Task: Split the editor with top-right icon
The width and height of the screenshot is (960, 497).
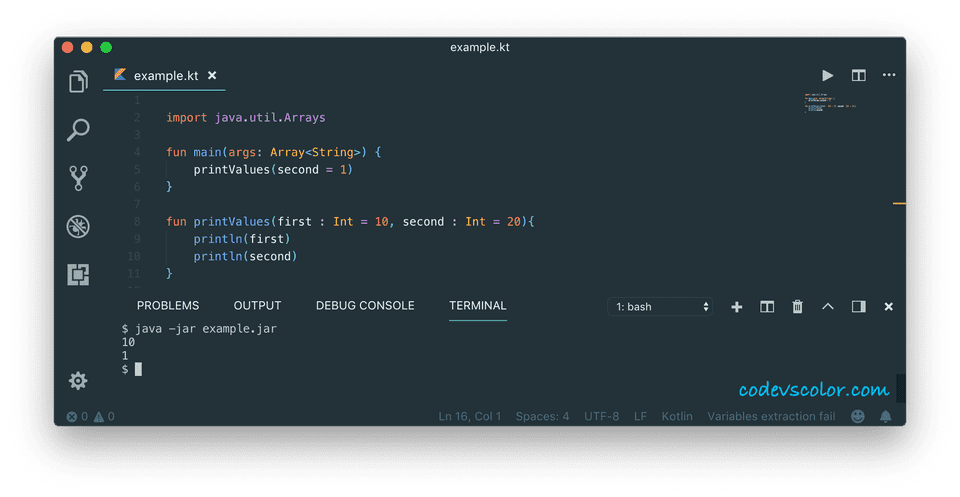Action: (x=858, y=75)
